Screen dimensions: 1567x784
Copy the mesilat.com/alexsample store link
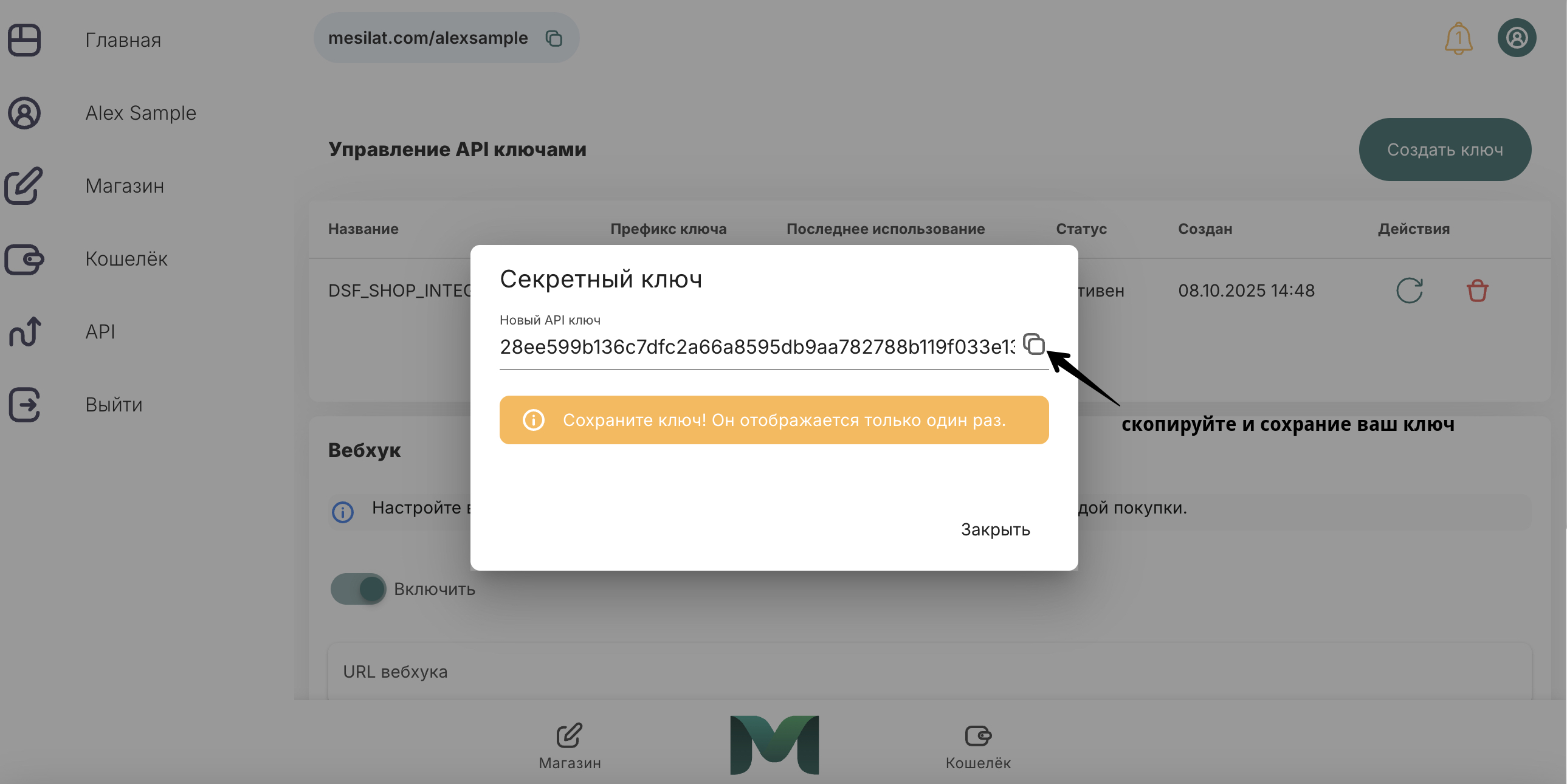tap(554, 38)
